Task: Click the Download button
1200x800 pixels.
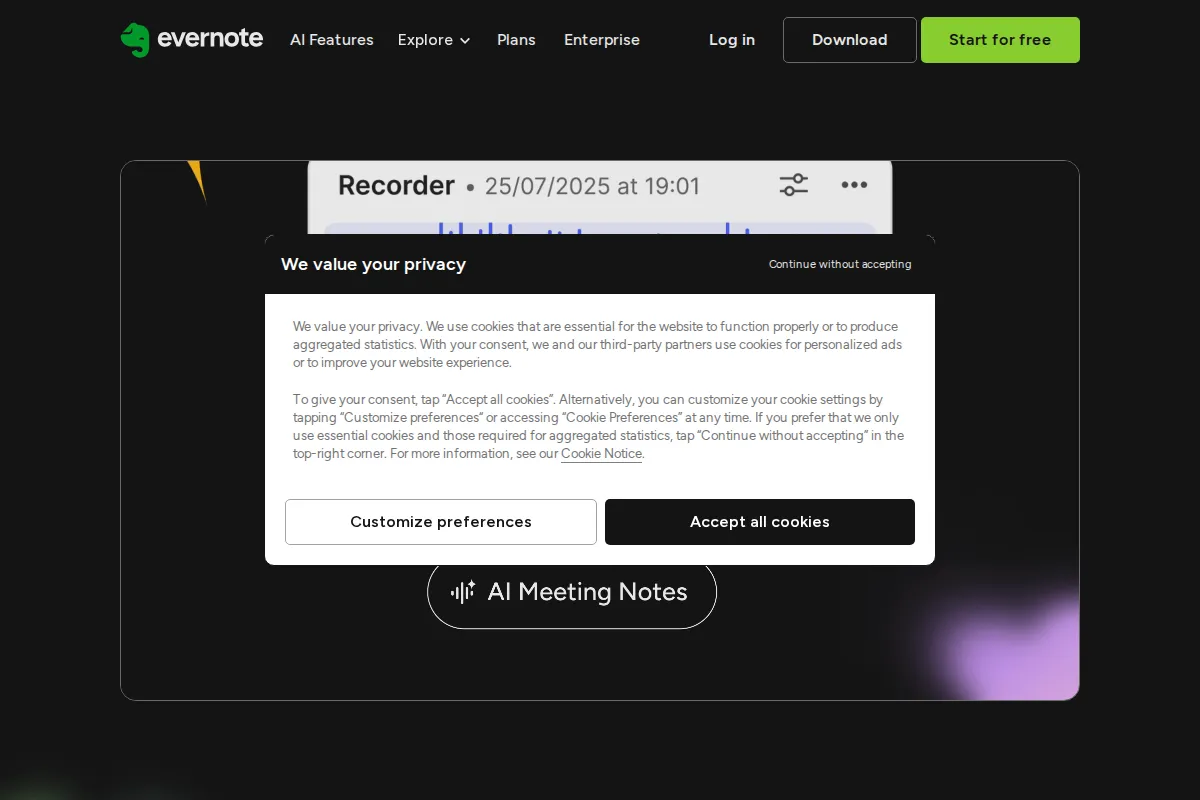Action: pos(849,40)
